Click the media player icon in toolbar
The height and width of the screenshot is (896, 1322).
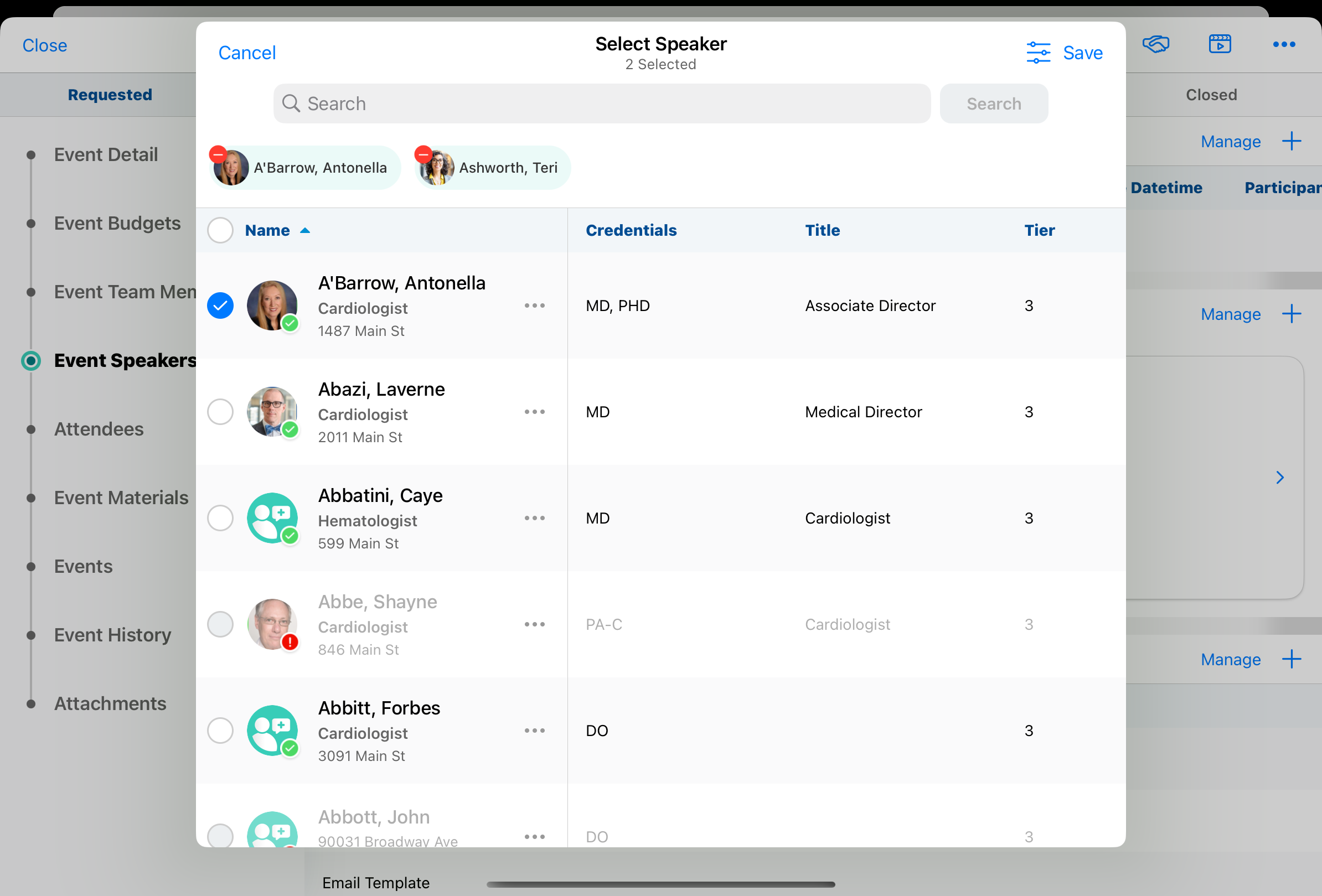(1219, 44)
